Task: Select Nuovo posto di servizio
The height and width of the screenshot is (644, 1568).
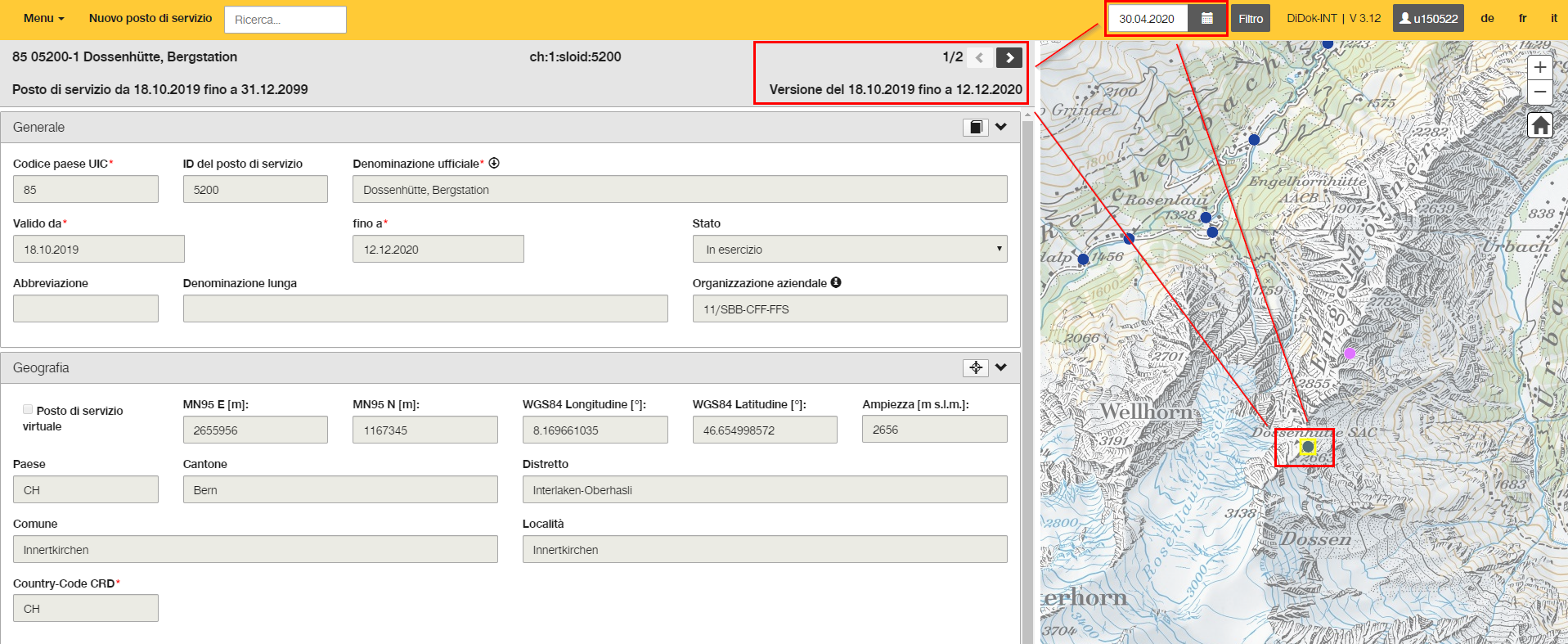Action: pos(151,18)
